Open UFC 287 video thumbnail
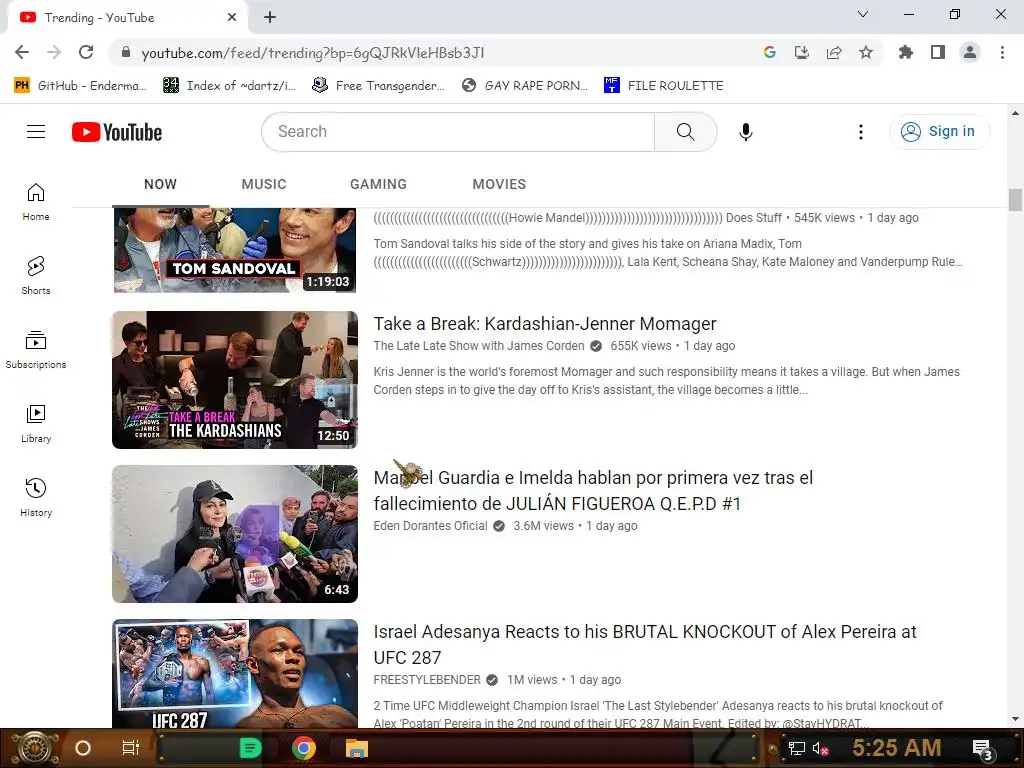1024x768 pixels. tap(235, 673)
